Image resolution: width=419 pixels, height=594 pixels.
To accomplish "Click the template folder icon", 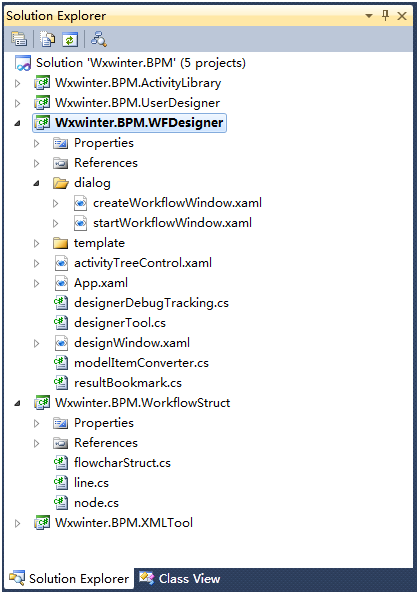I will coord(61,243).
